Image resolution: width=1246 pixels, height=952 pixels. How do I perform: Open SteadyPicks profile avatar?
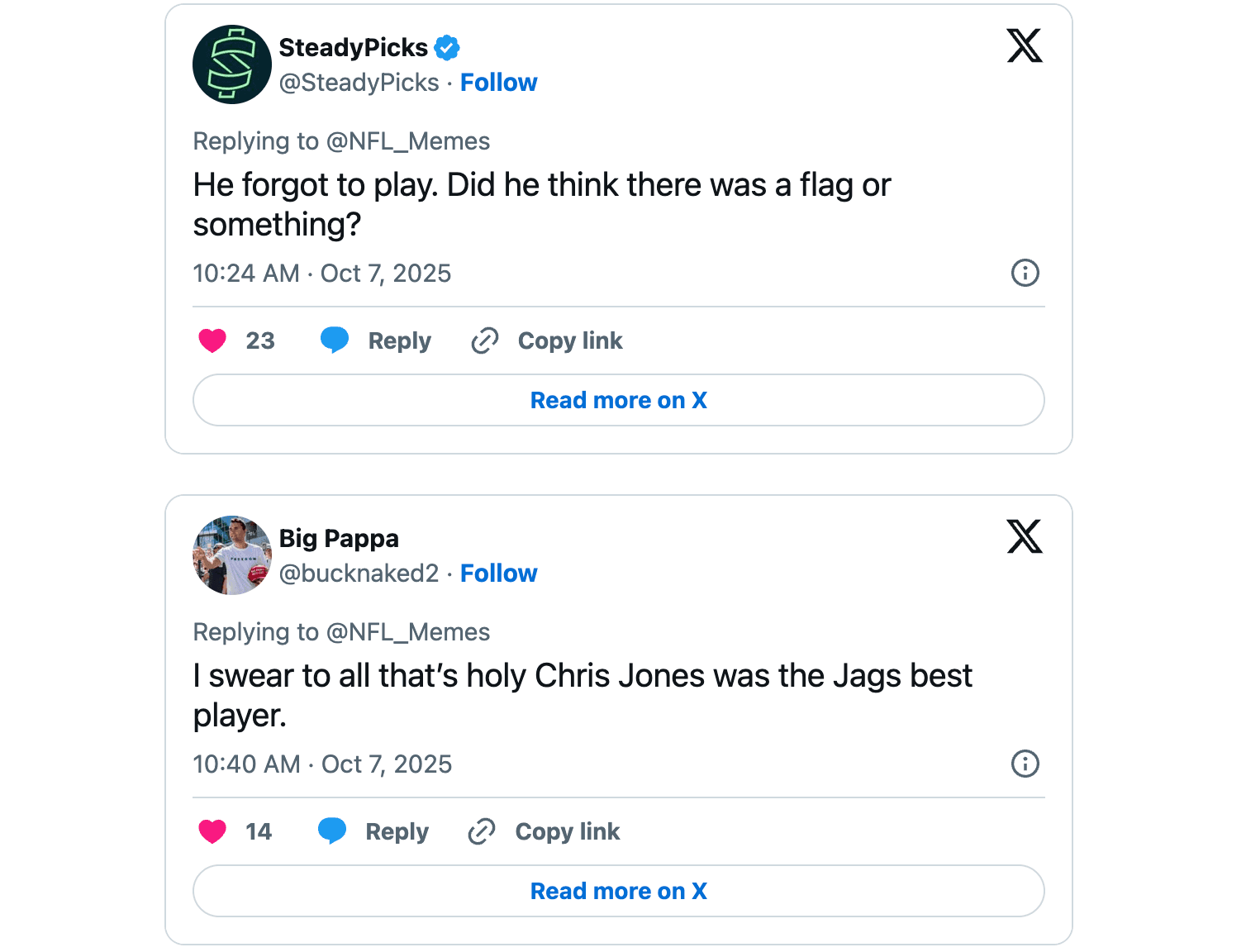point(232,64)
